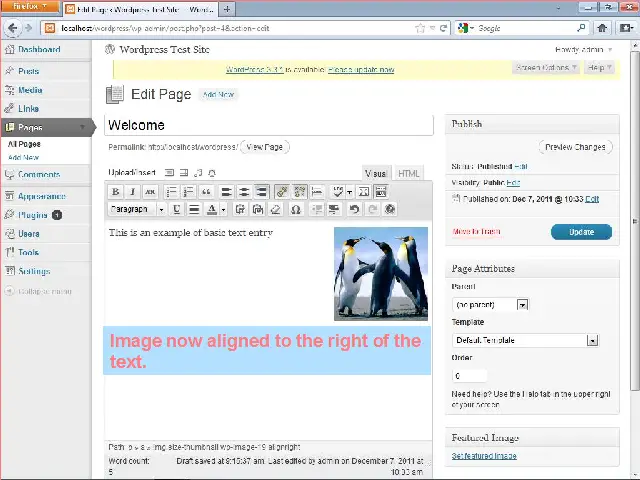Click the Collapse menu toggle
Viewport: 640px width, 480px height.
coord(38,291)
